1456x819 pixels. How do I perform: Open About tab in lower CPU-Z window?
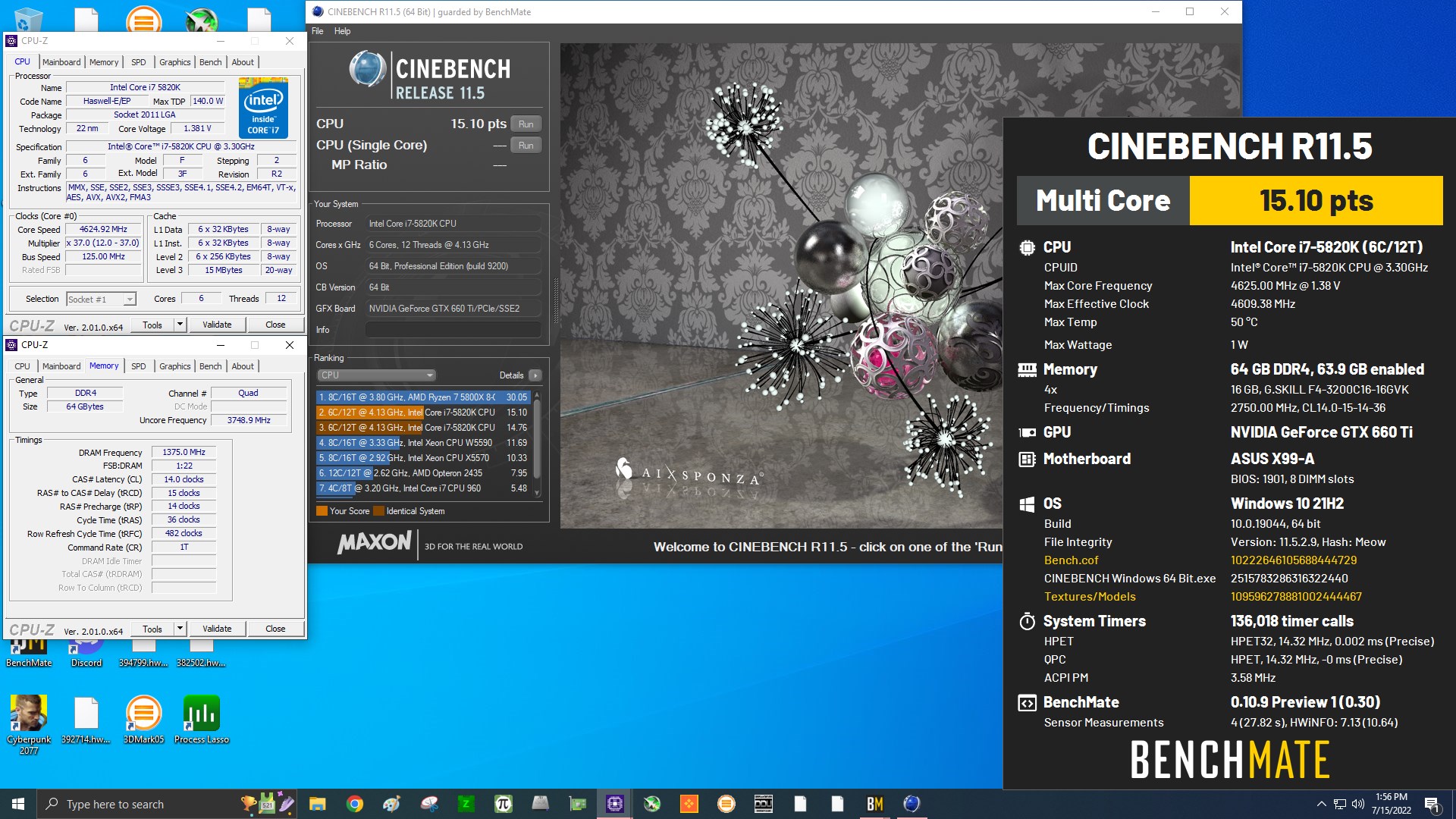click(x=243, y=366)
